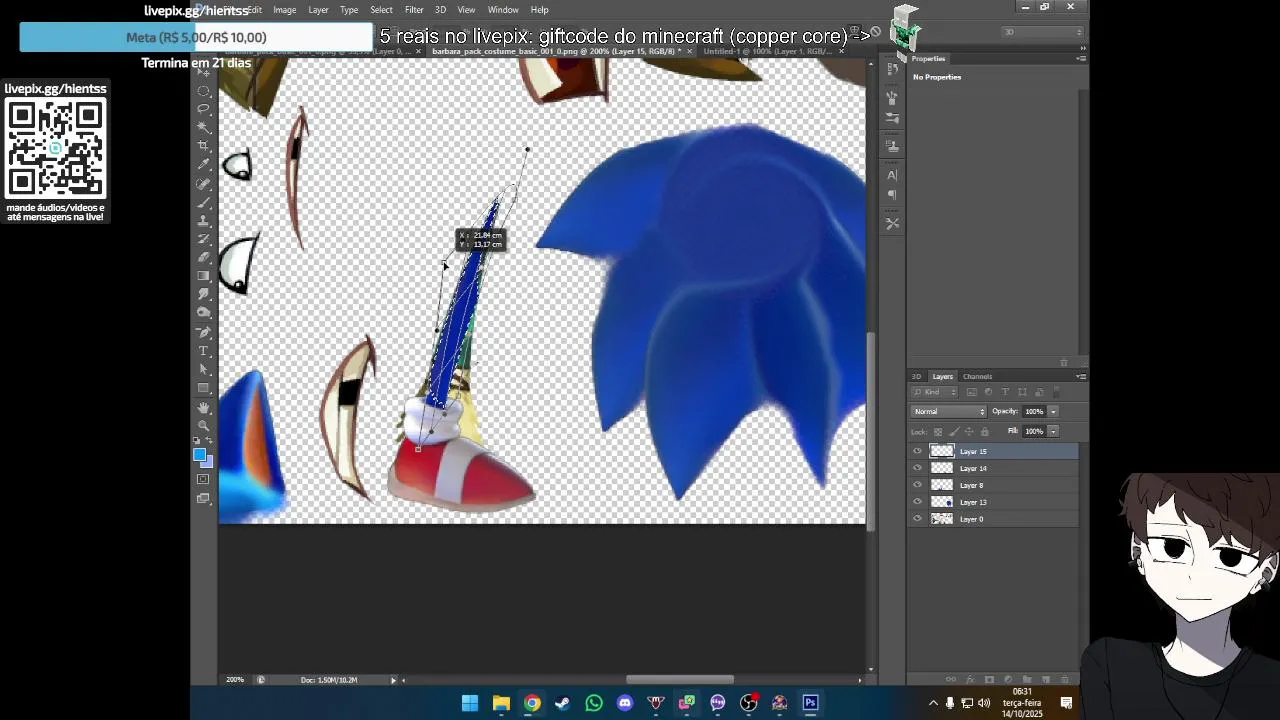Open the Help menu
1280x720 pixels.
coord(539,10)
